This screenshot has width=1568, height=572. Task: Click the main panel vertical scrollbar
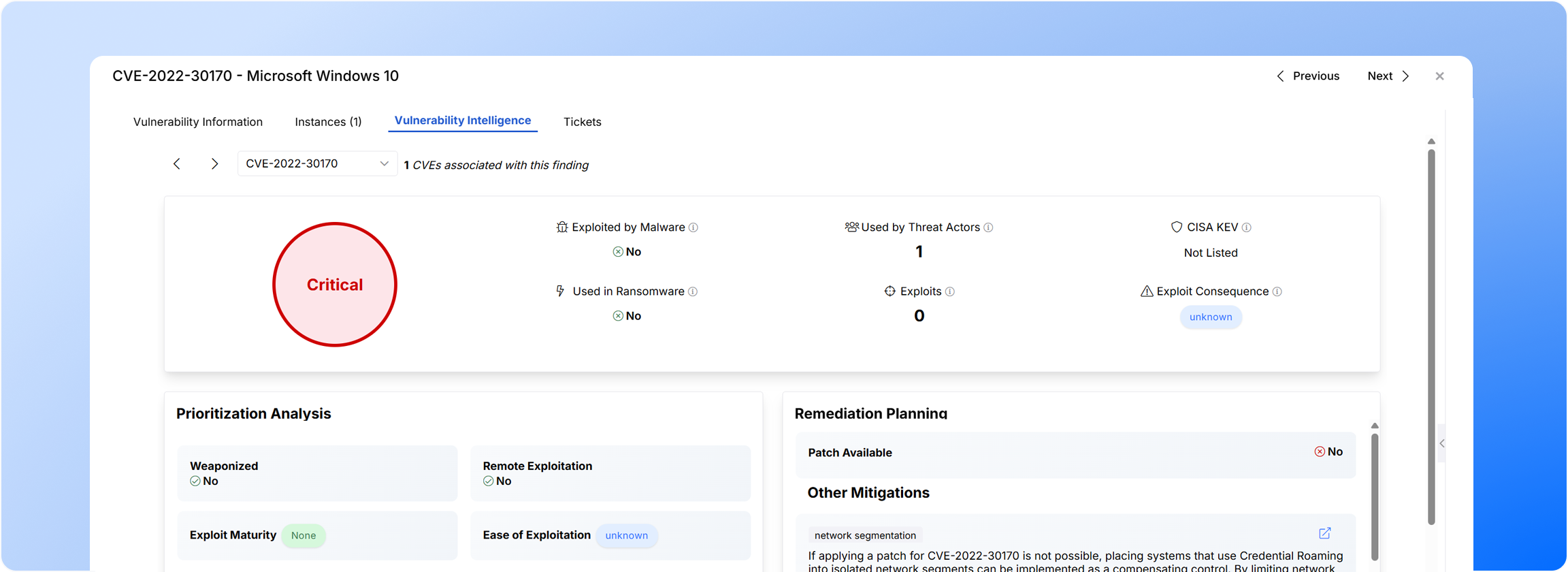[x=1431, y=337]
